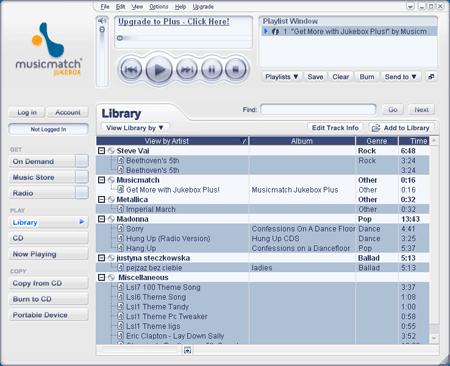The height and width of the screenshot is (366, 450).
Task: Click the track progress slider handle
Action: [x=120, y=38]
